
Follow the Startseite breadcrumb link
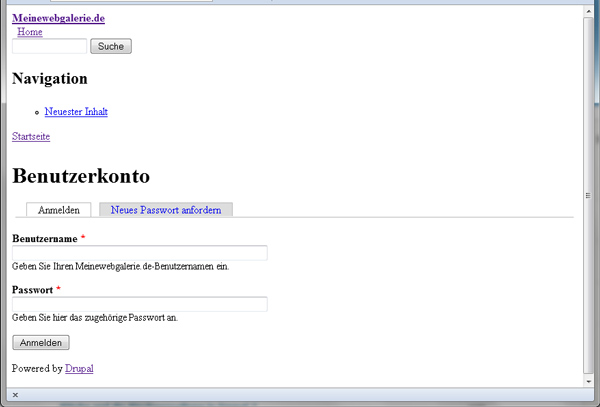[31, 136]
